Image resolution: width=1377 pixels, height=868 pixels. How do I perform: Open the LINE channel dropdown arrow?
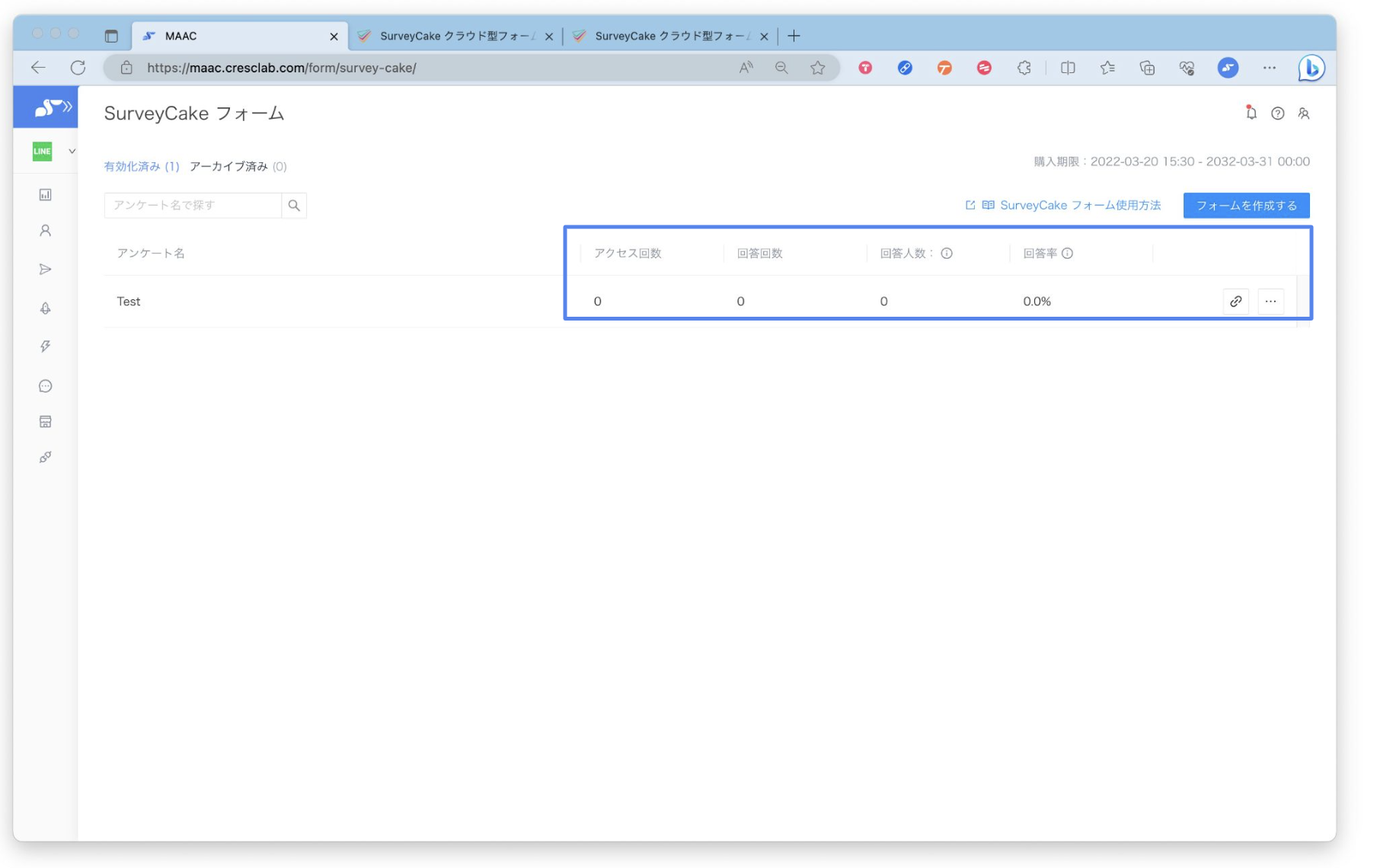(x=72, y=152)
